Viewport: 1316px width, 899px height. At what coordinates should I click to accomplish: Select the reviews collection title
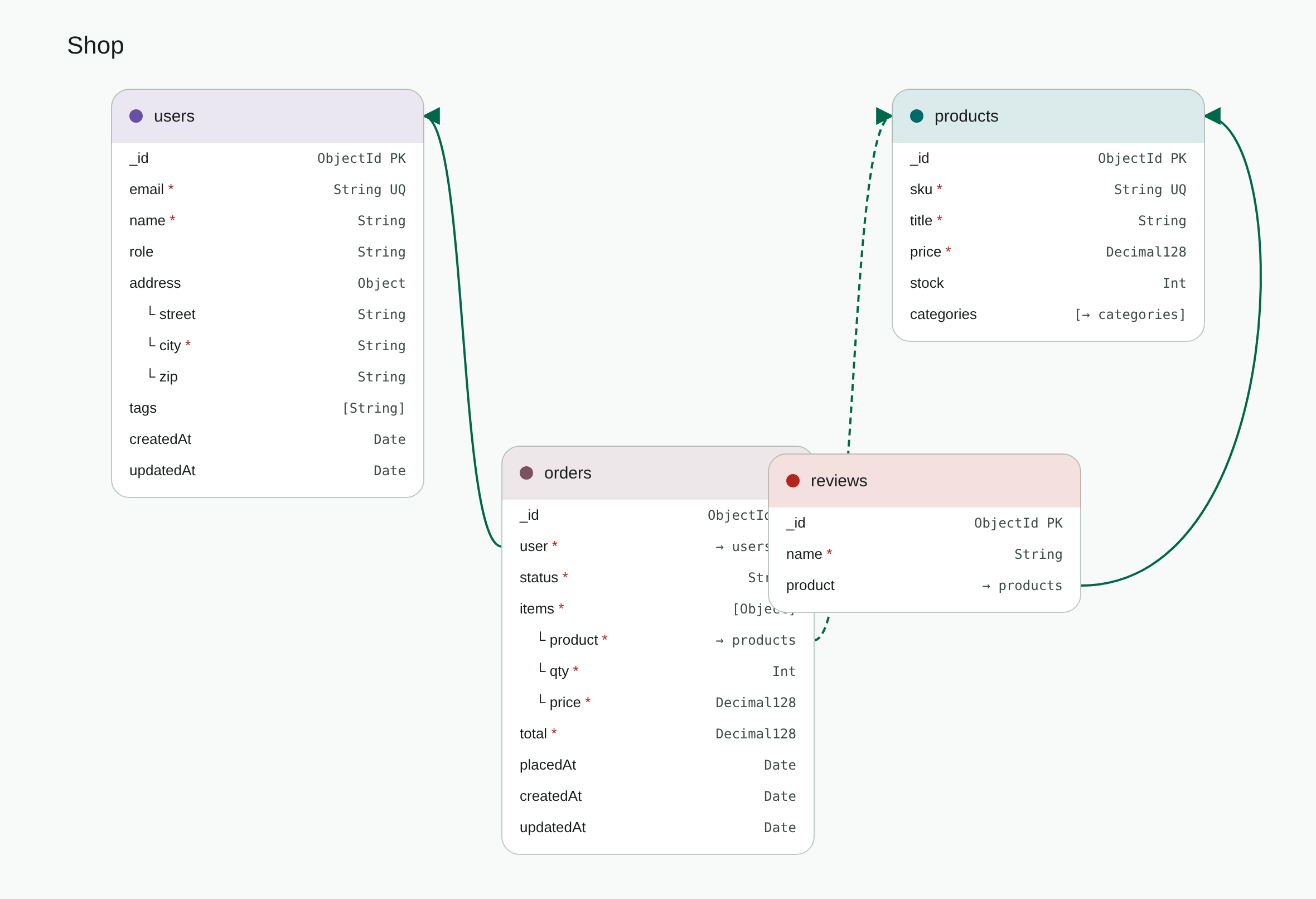click(x=839, y=481)
